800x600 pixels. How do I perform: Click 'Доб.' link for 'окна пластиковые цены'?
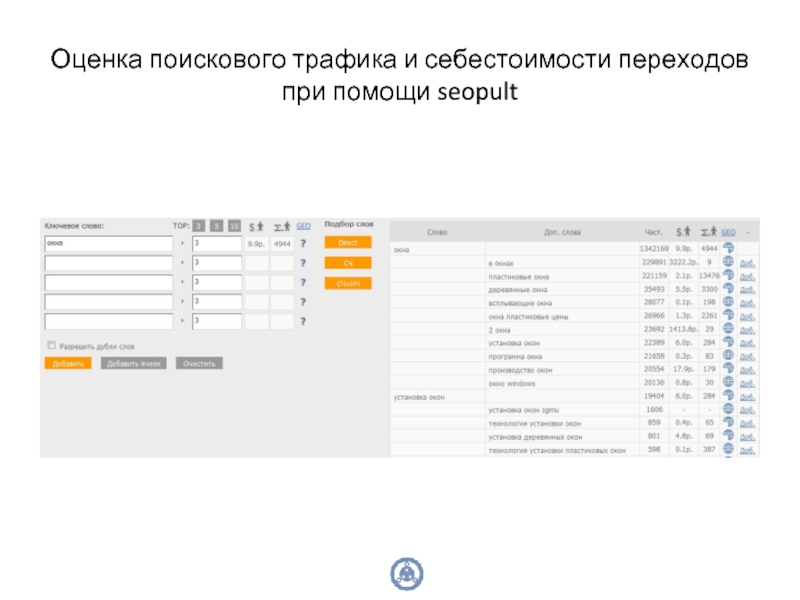click(x=747, y=316)
